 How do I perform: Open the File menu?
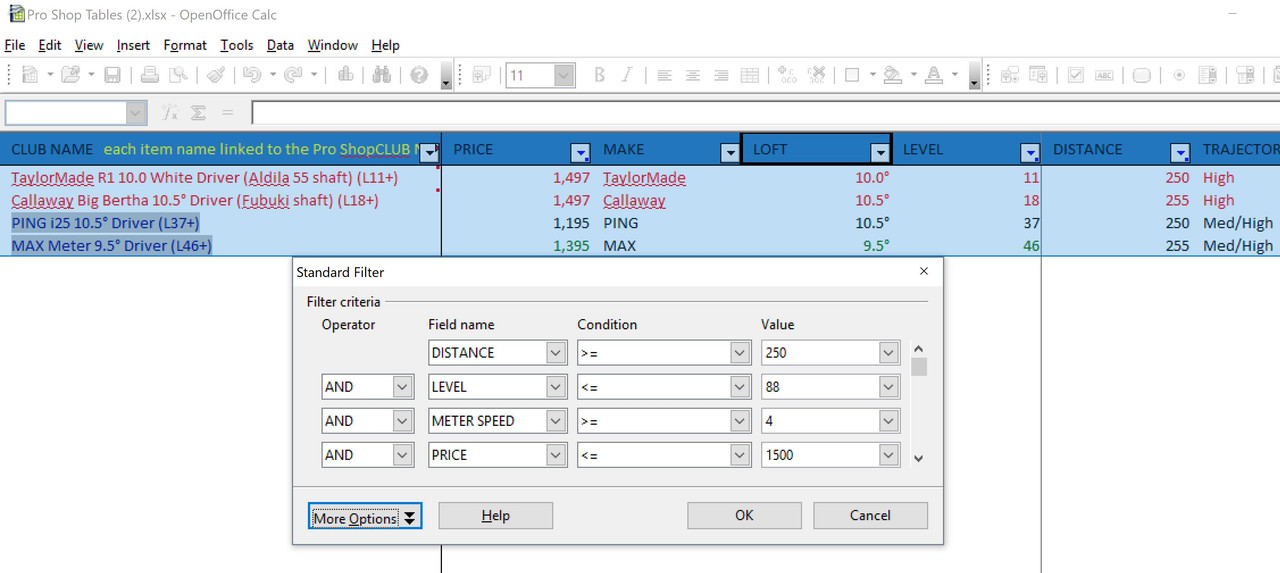coord(15,45)
